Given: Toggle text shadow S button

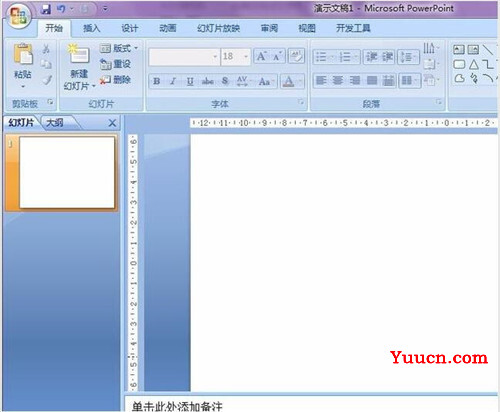Looking at the screenshot, I should tap(225, 81).
